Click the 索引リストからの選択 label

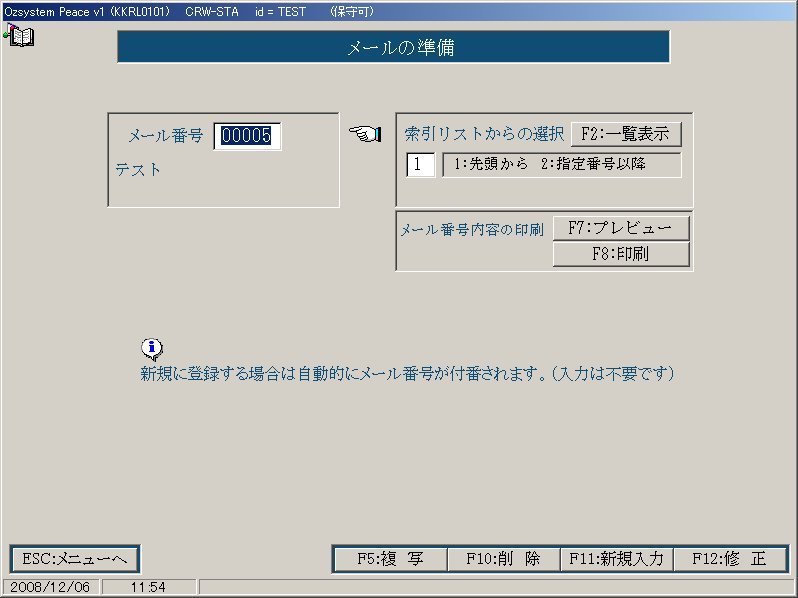pyautogui.click(x=484, y=134)
